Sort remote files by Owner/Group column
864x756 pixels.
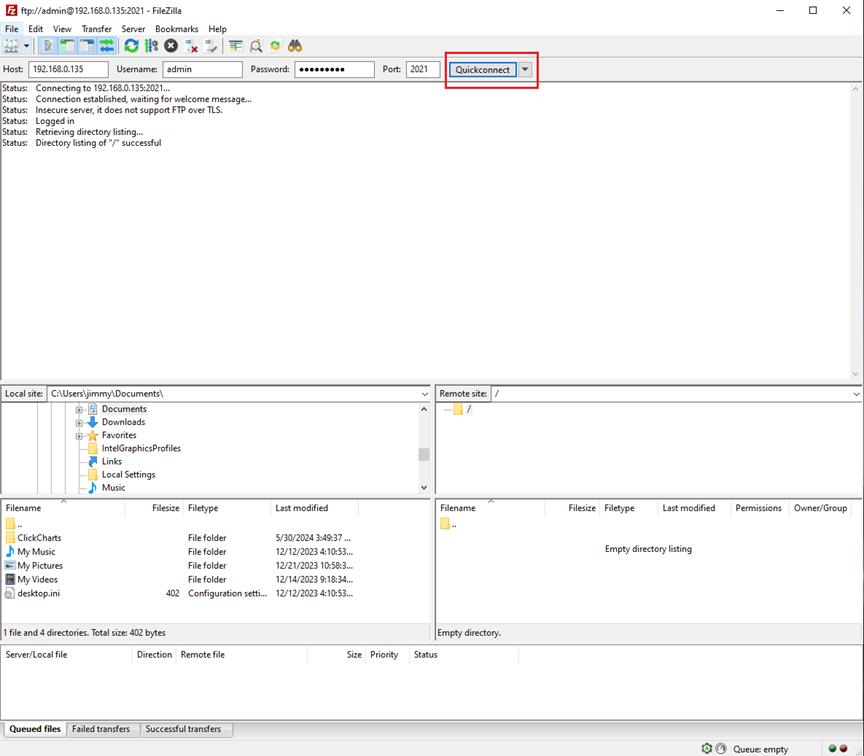820,508
